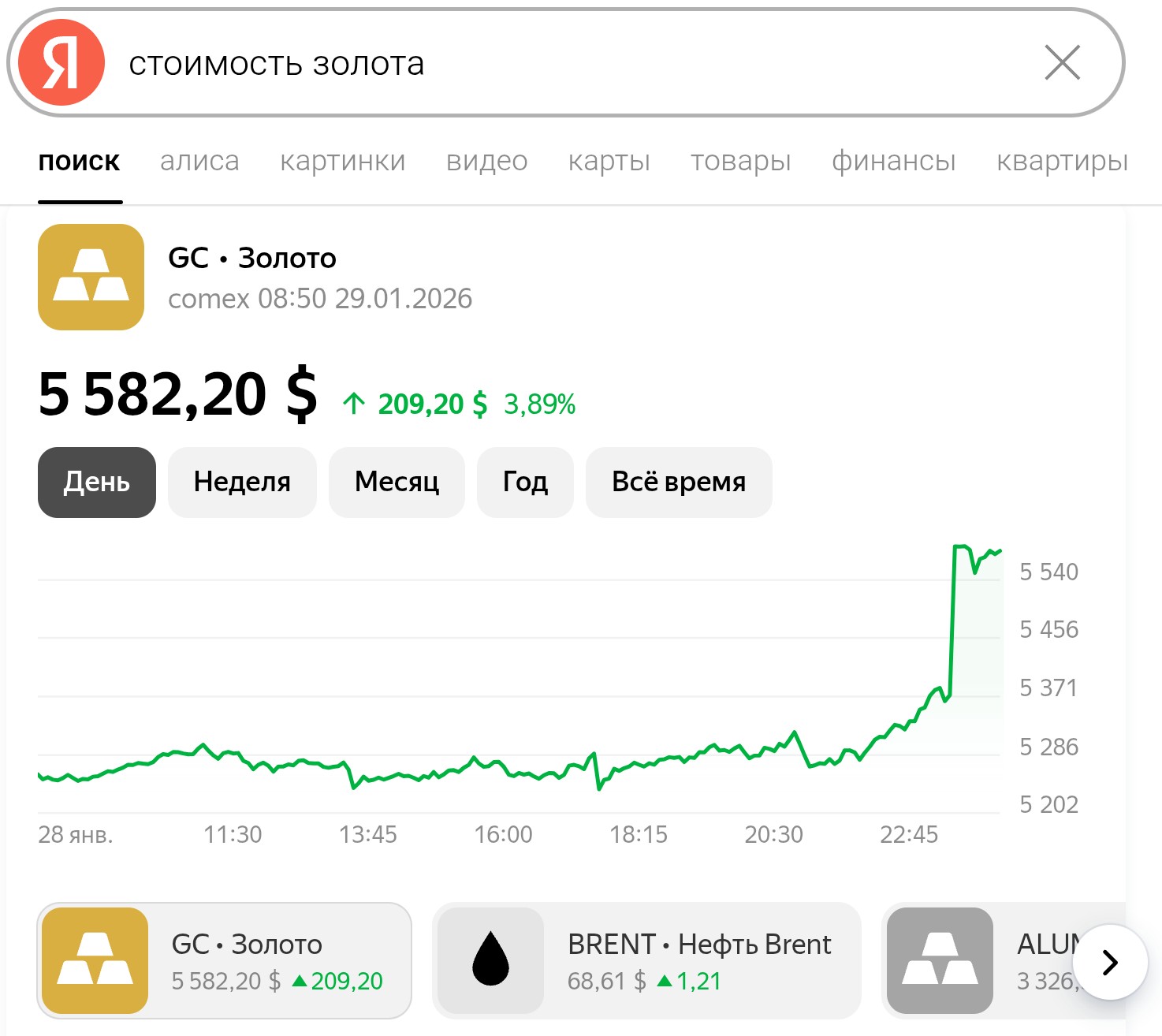Click the gold icon in the bottom GC card
Image resolution: width=1162 pixels, height=1036 pixels.
[95, 960]
